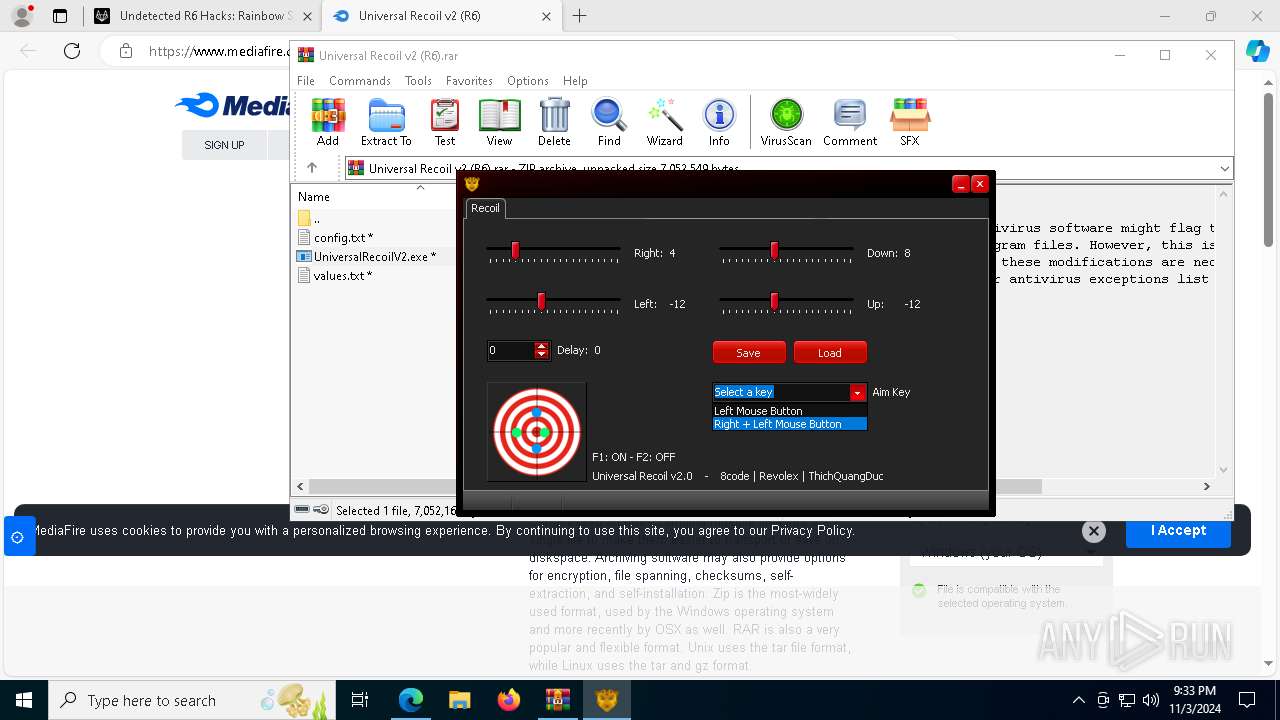Accept the MediaFire cookies notice

1178,531
